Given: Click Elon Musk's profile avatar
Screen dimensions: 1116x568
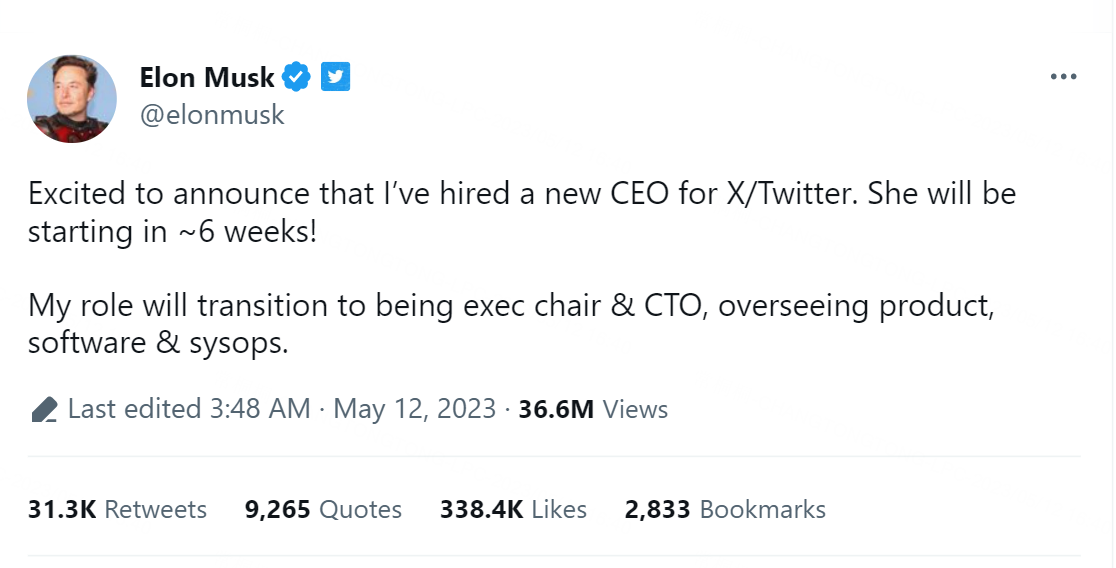Looking at the screenshot, I should coord(72,99).
